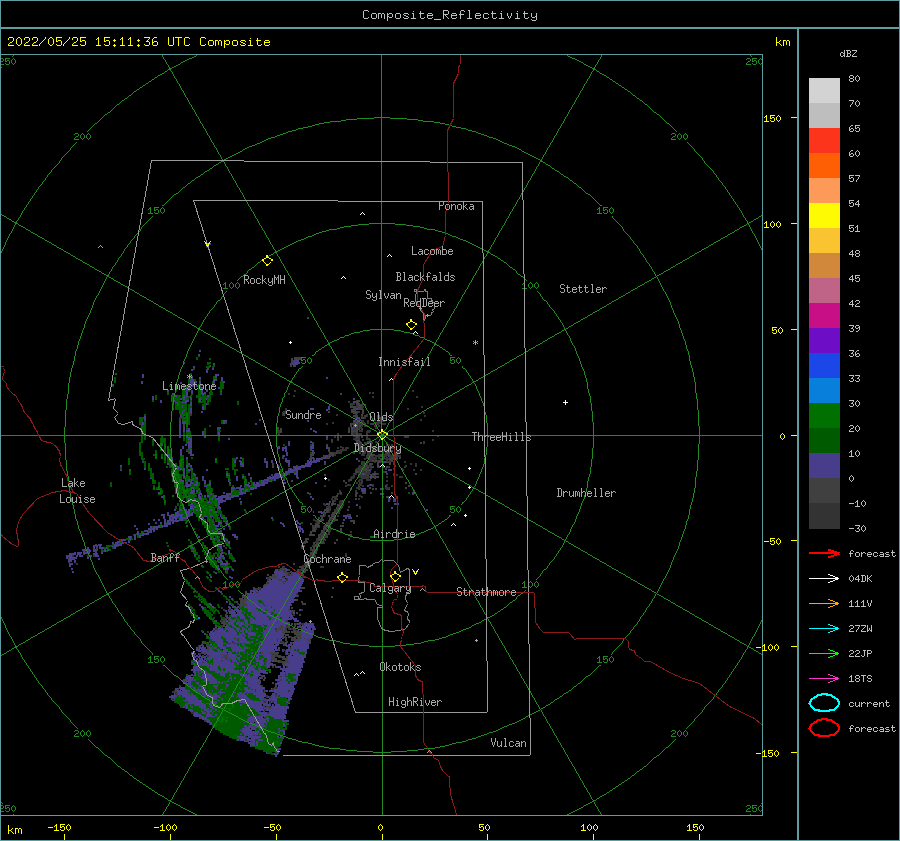Click the cyan current ellipse legend icon

(x=824, y=703)
